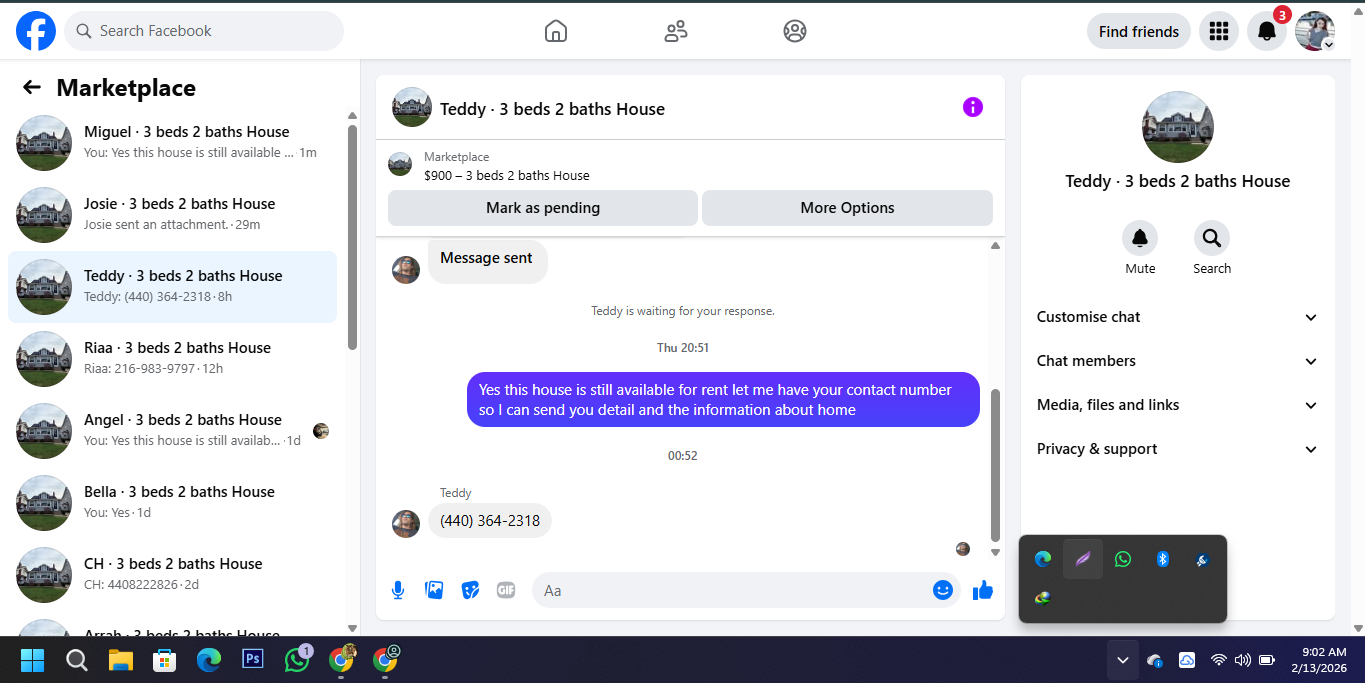
Task: Expand Media, files and links section
Action: (1178, 405)
